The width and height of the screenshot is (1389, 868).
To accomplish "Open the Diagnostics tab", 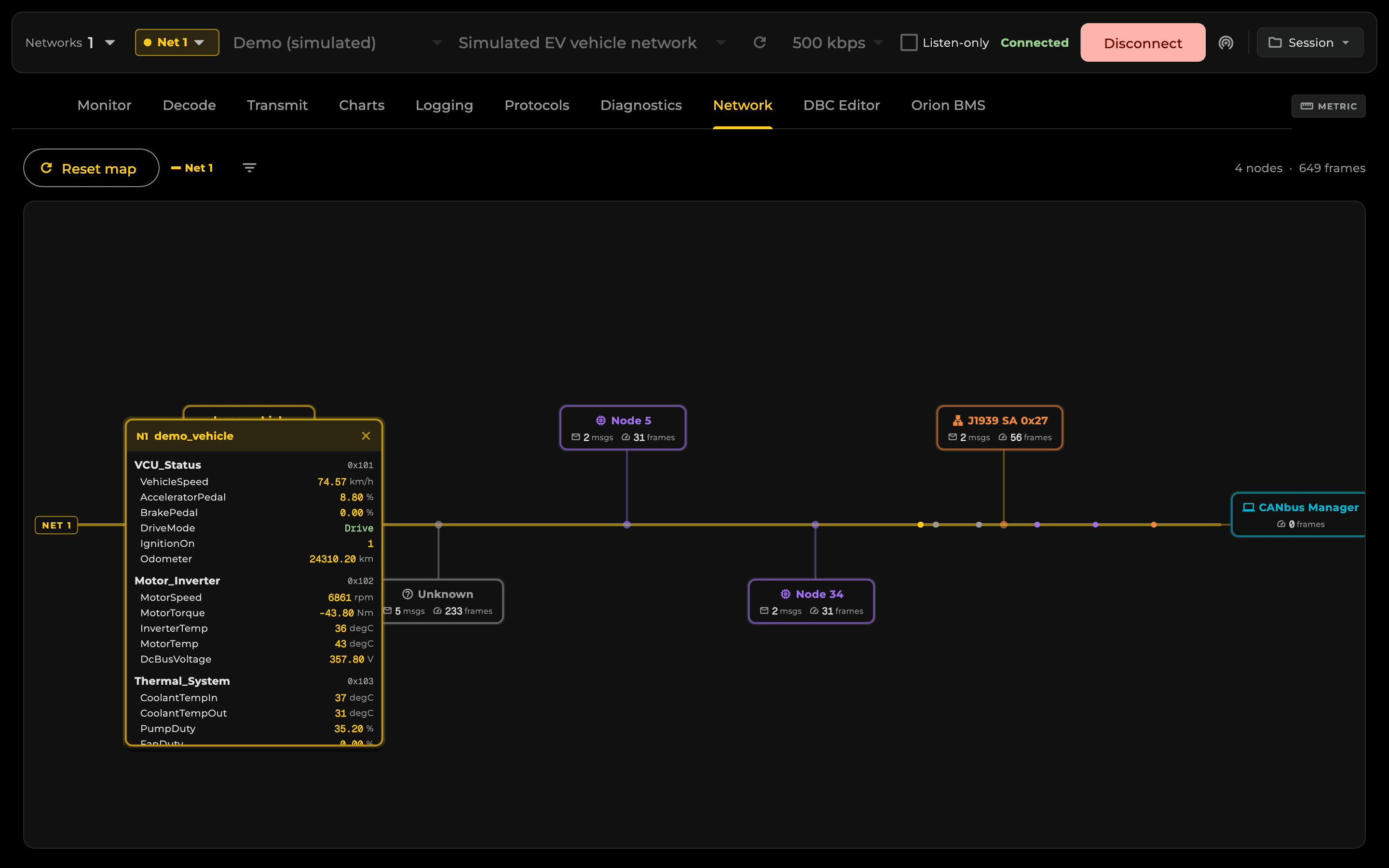I will (641, 106).
